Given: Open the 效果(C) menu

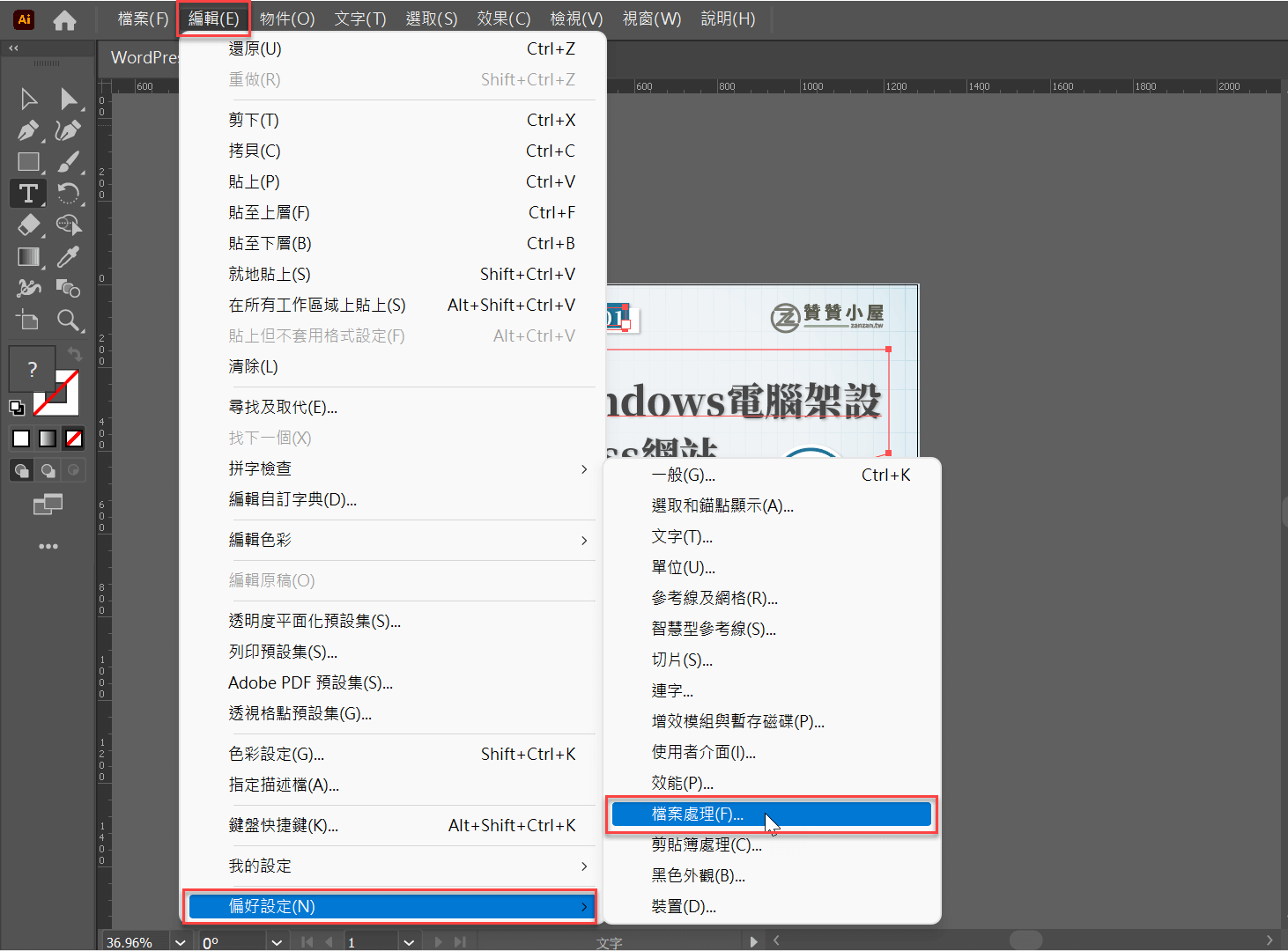Looking at the screenshot, I should (504, 18).
